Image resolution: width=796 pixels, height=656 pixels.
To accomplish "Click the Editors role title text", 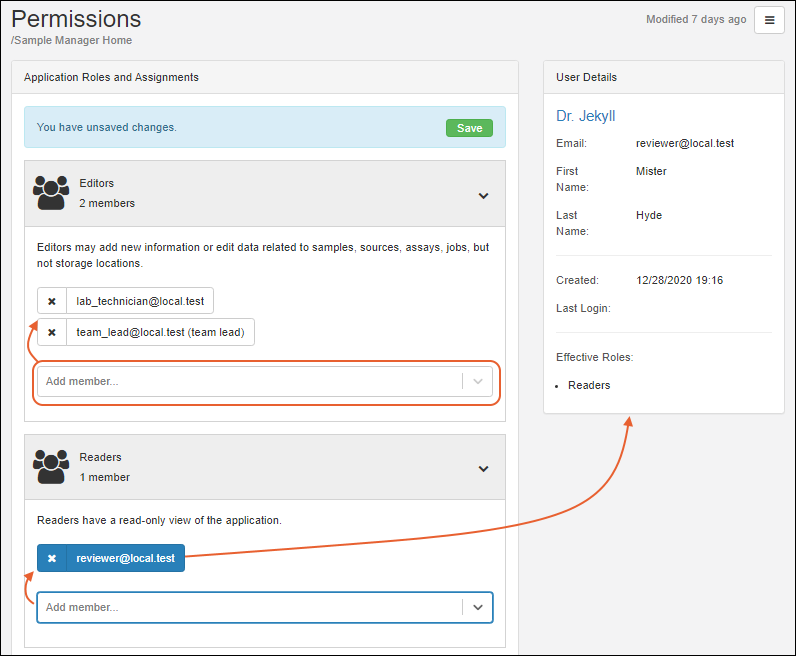I will pos(97,183).
